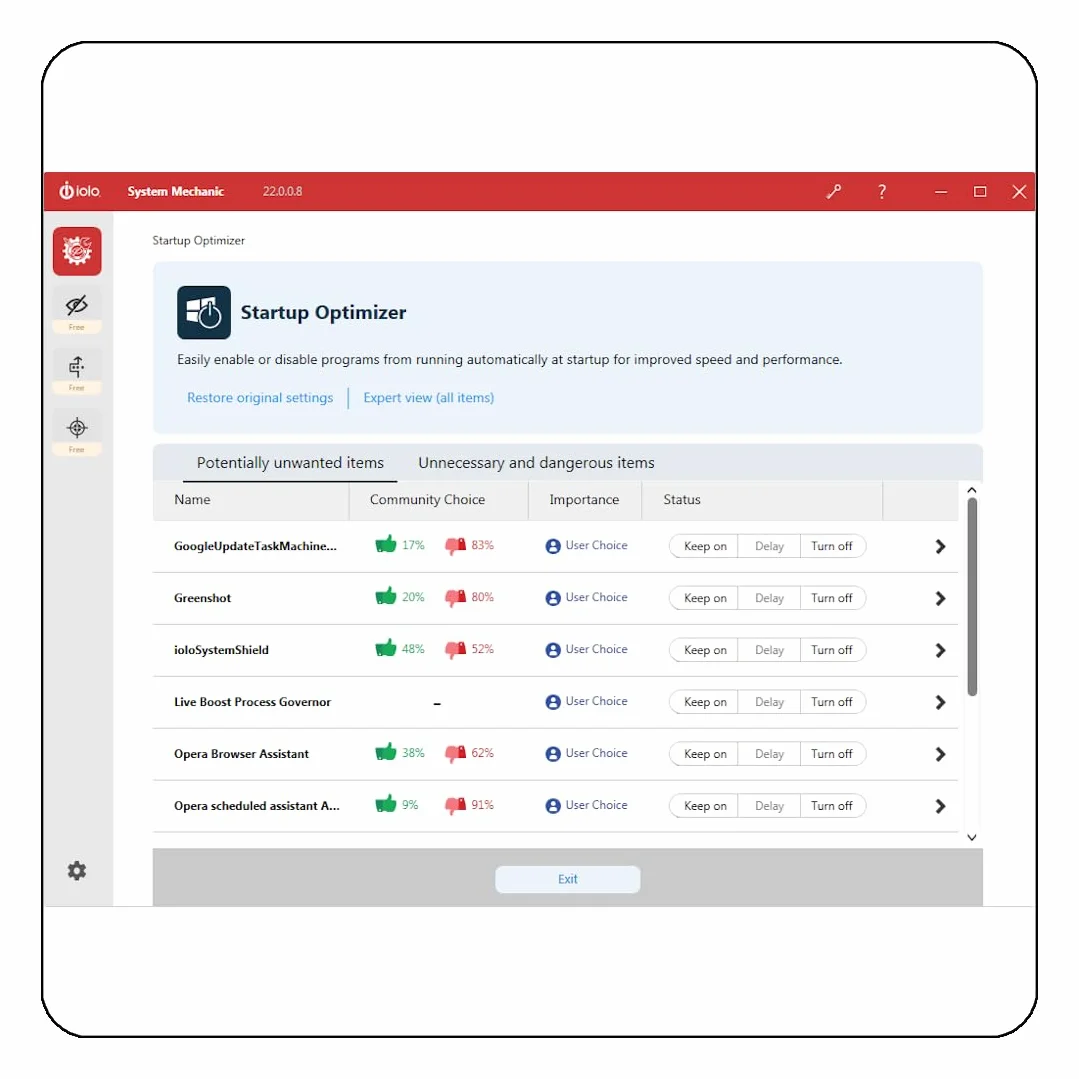Click thumbs-down icon for Opera Browser Assistant

click(x=456, y=754)
